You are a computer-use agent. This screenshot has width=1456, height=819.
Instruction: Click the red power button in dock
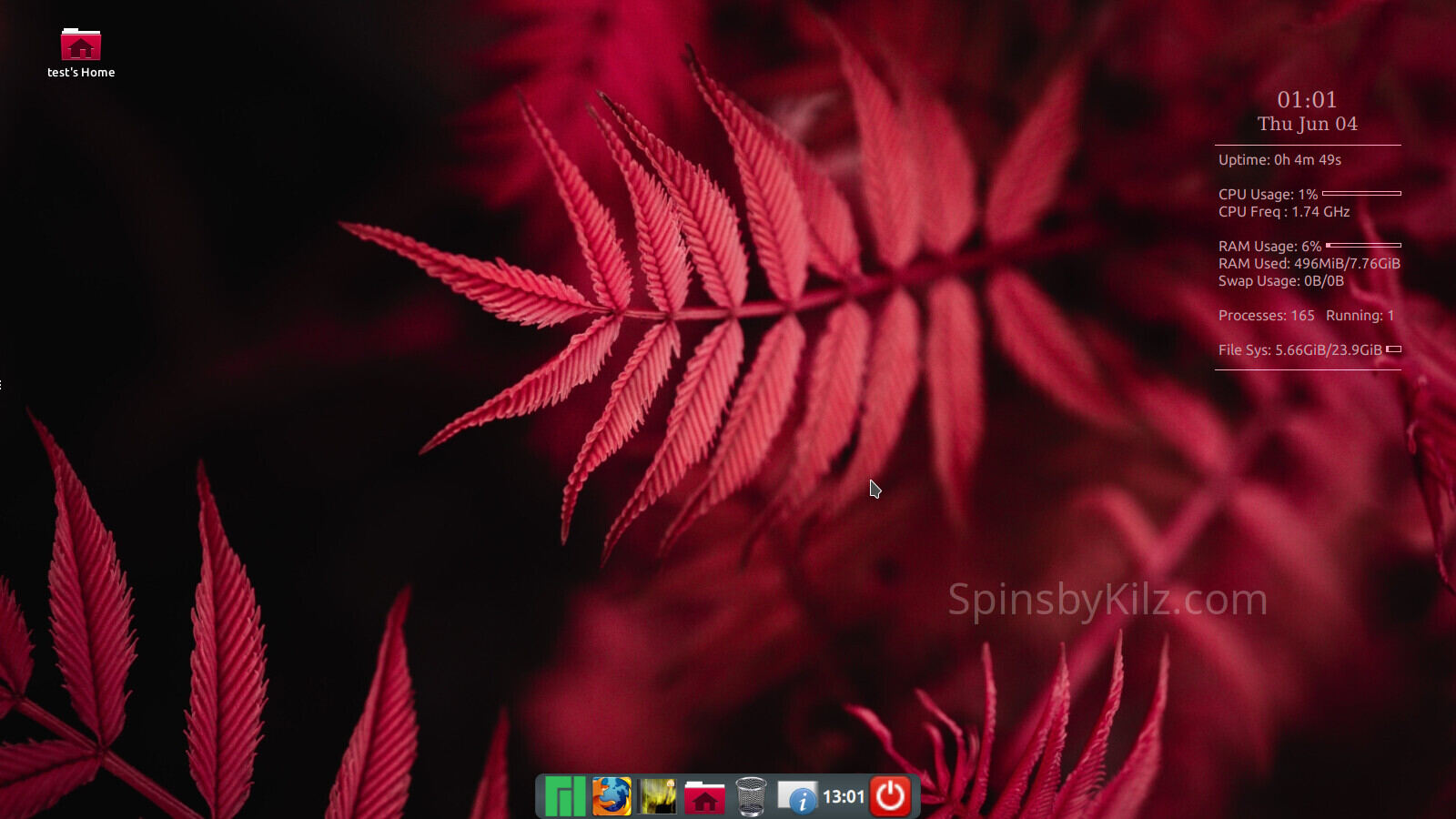[x=890, y=796]
